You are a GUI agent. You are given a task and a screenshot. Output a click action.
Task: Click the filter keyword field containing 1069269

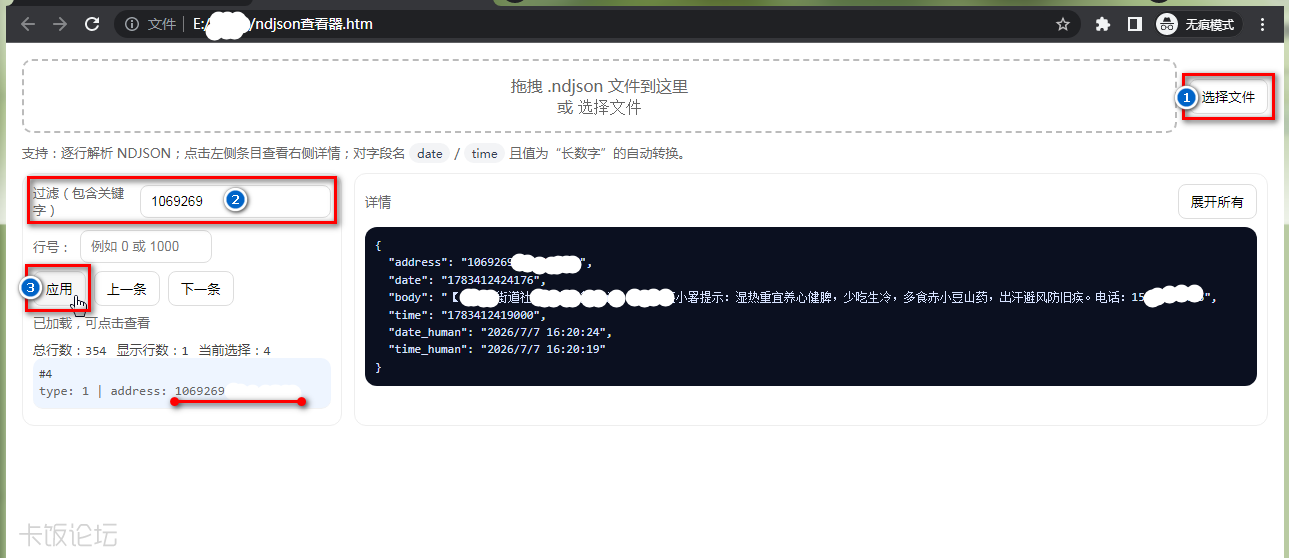pyautogui.click(x=235, y=201)
